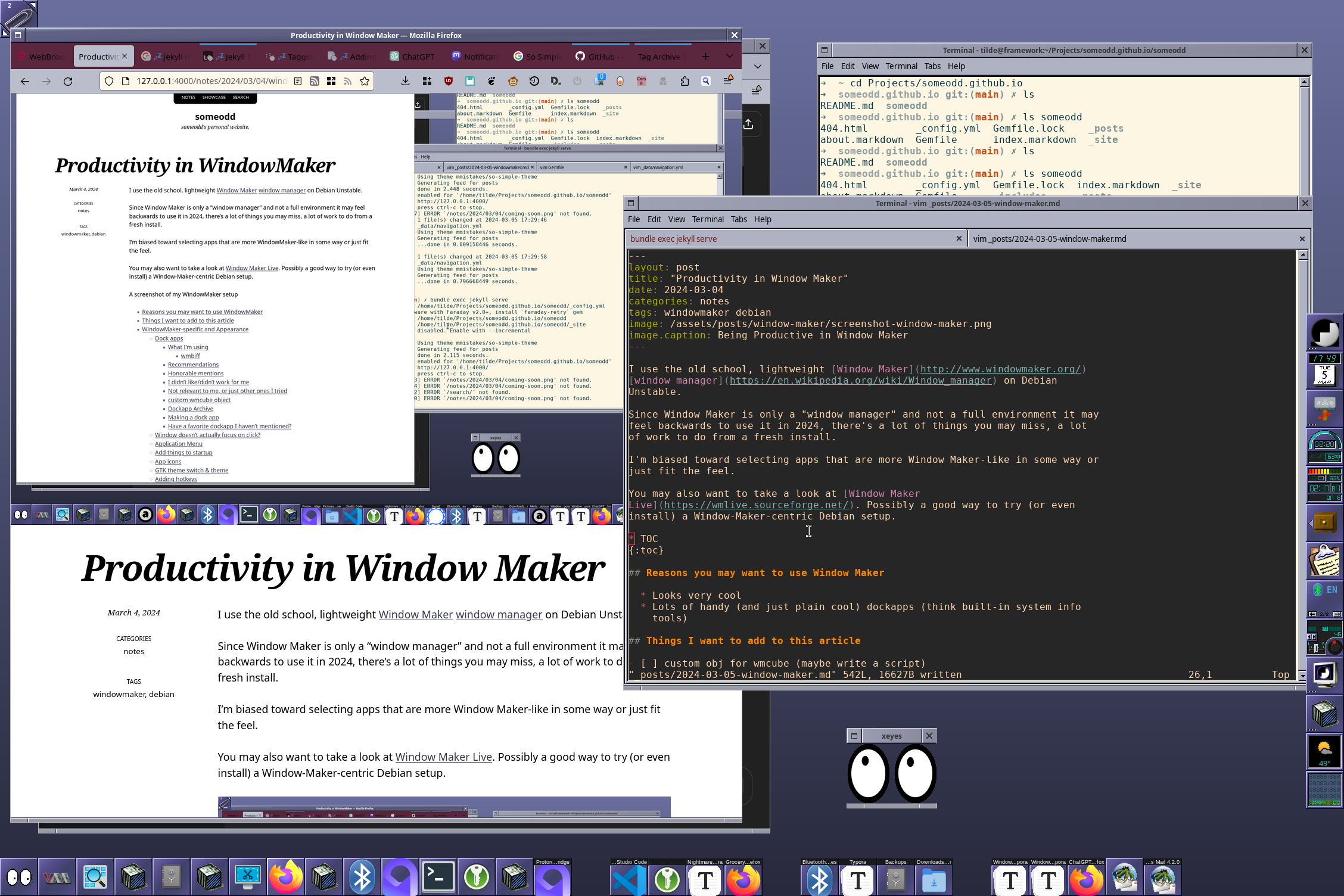Click the weather dockapp showing 49°
The width and height of the screenshot is (1344, 896).
click(x=1325, y=751)
